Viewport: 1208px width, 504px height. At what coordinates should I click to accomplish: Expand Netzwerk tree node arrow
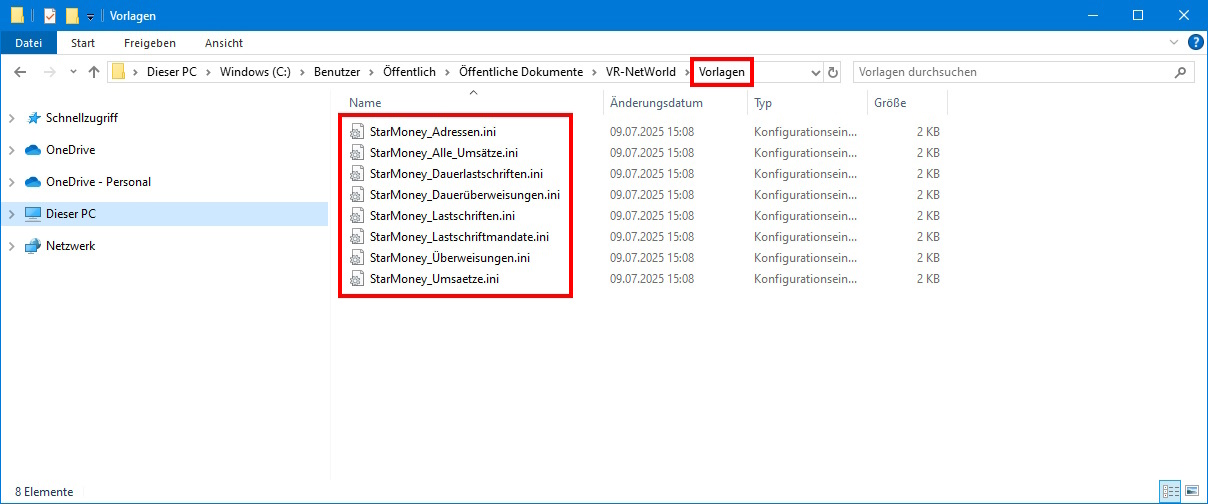tap(12, 246)
